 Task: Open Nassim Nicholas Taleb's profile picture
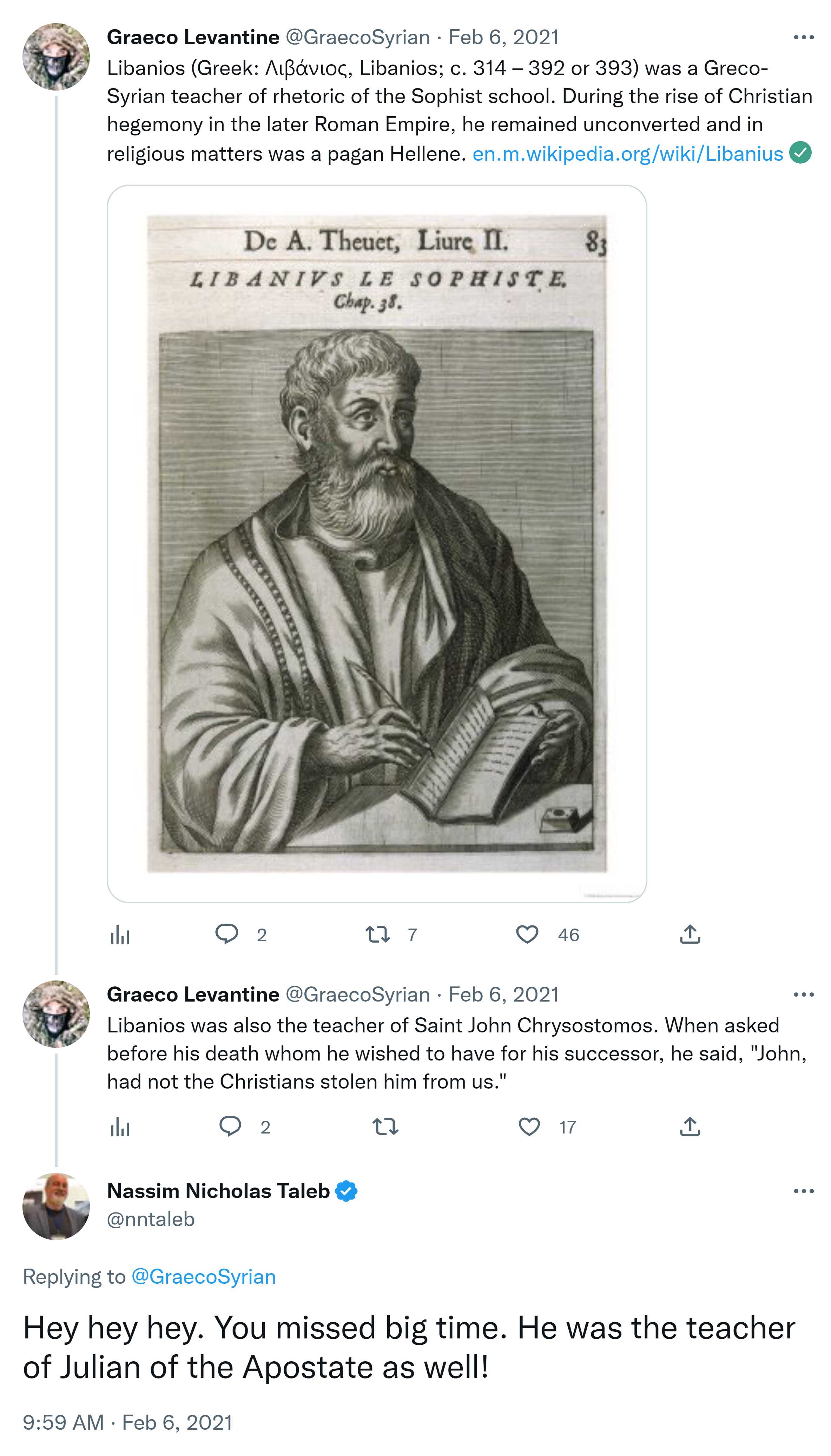(56, 1206)
